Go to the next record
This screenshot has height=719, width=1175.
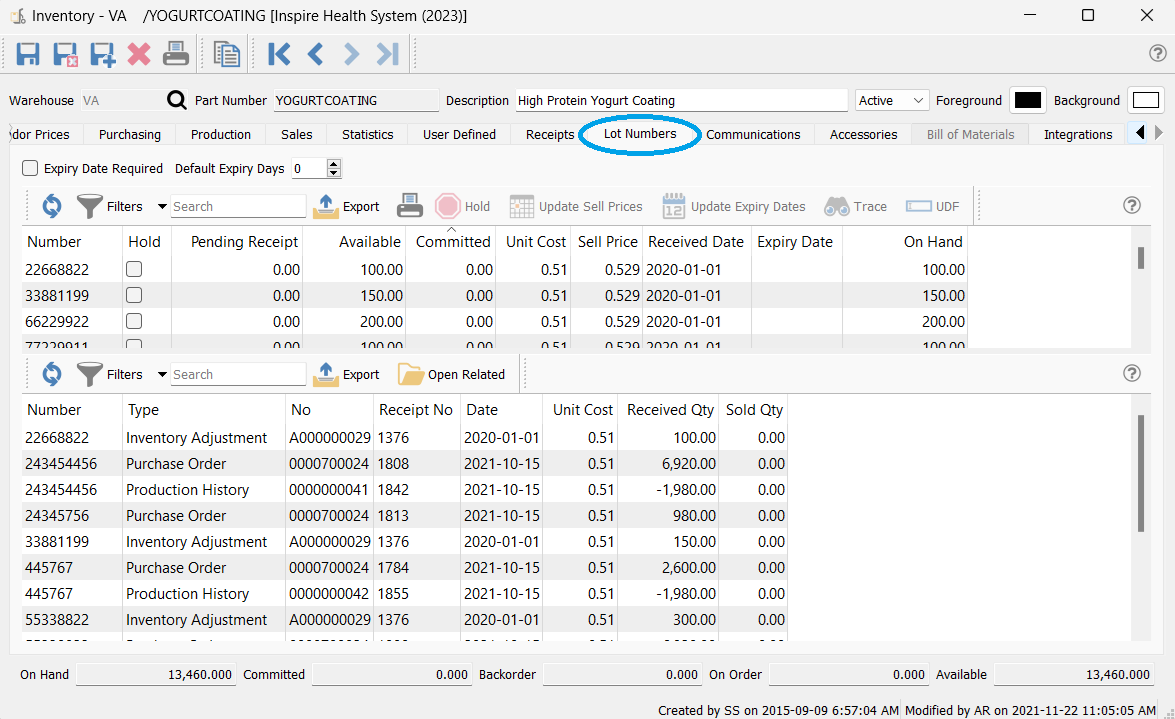pos(351,54)
